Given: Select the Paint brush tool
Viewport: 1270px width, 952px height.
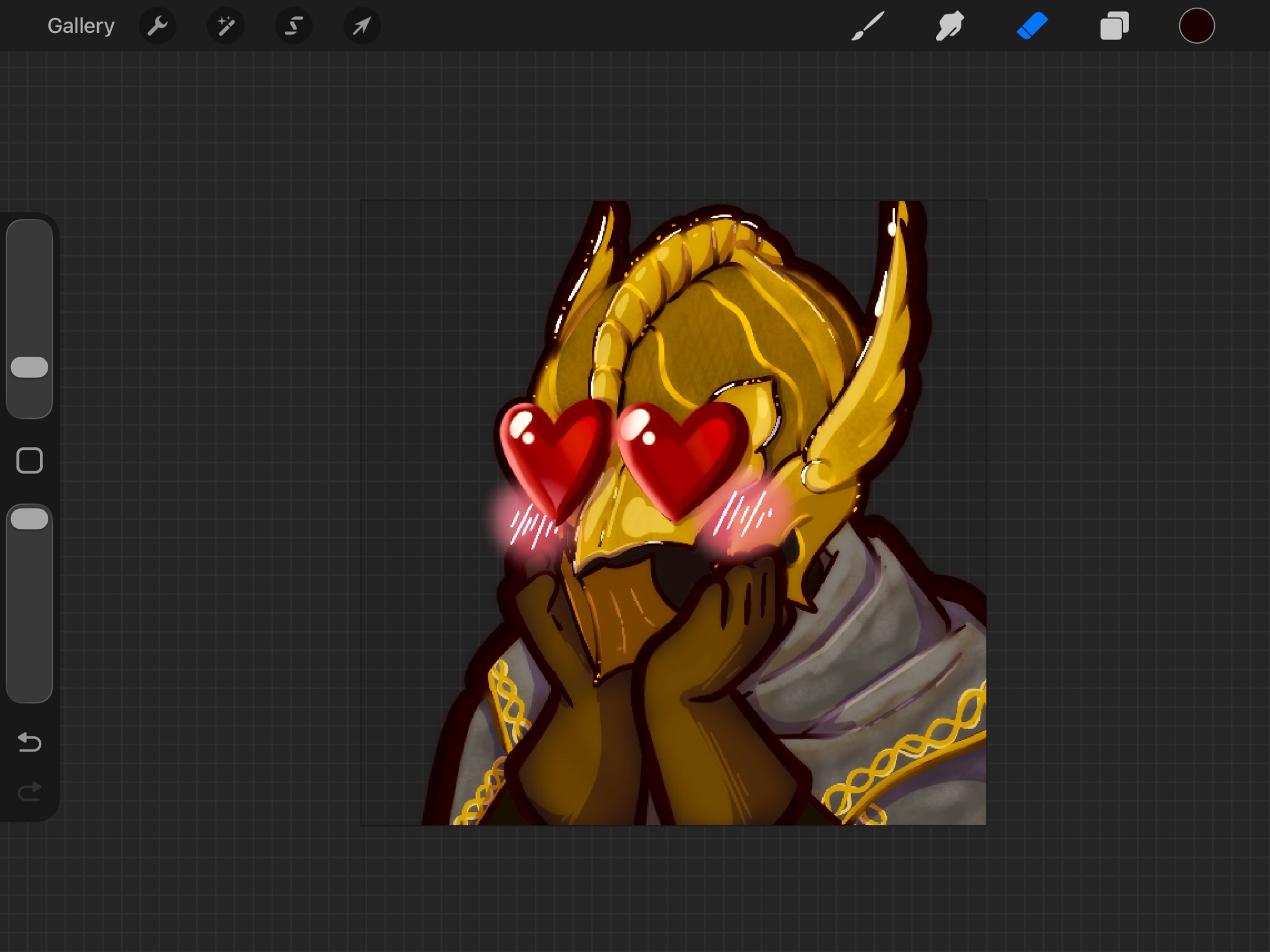Looking at the screenshot, I should 867,26.
